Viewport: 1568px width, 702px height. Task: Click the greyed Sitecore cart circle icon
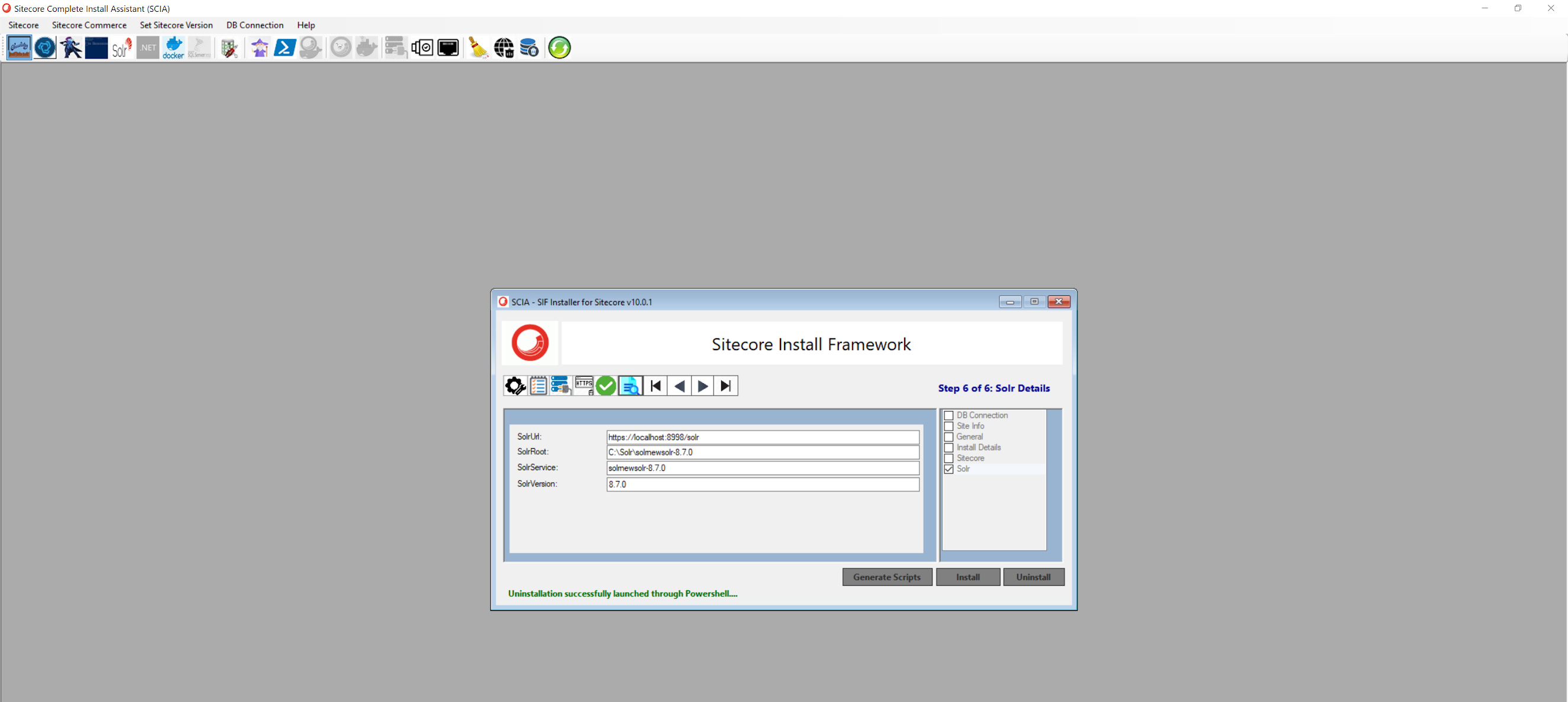click(x=341, y=47)
